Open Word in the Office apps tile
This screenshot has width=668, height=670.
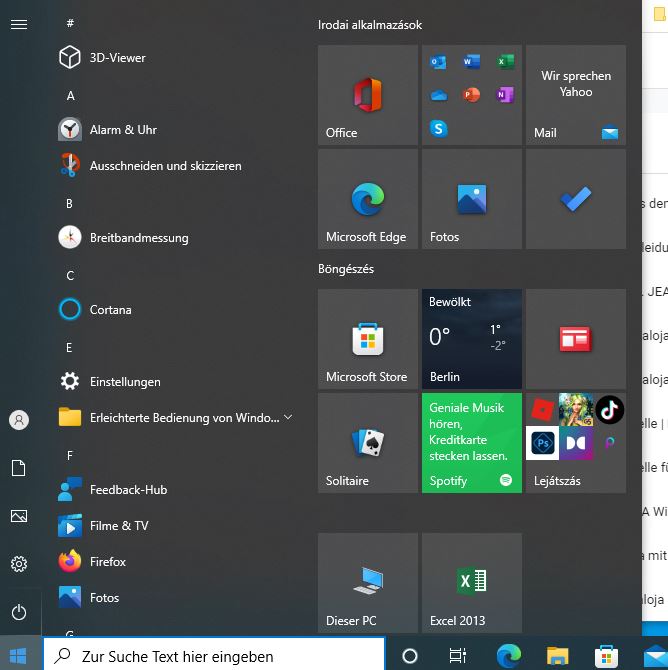click(x=472, y=62)
